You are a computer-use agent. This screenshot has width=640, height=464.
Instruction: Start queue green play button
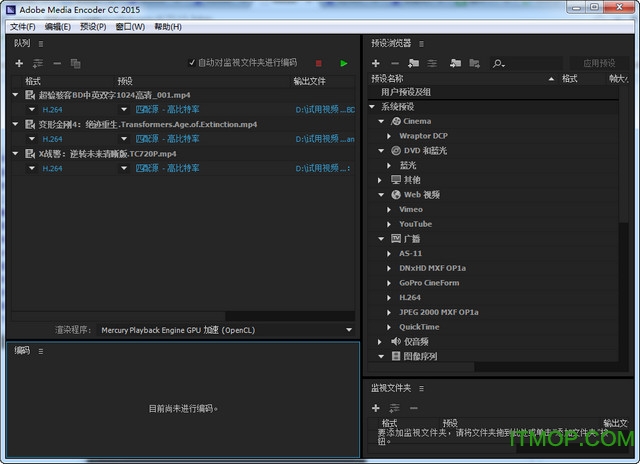tap(344, 63)
